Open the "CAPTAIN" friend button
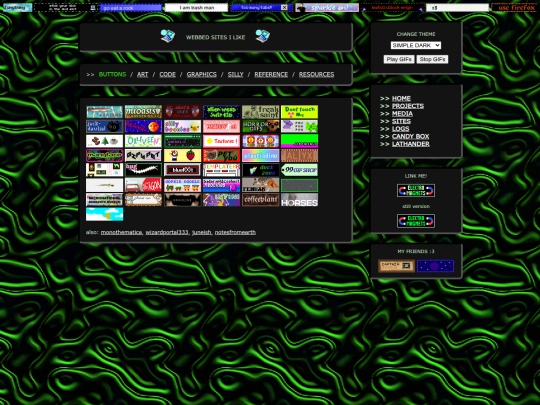 (396, 266)
